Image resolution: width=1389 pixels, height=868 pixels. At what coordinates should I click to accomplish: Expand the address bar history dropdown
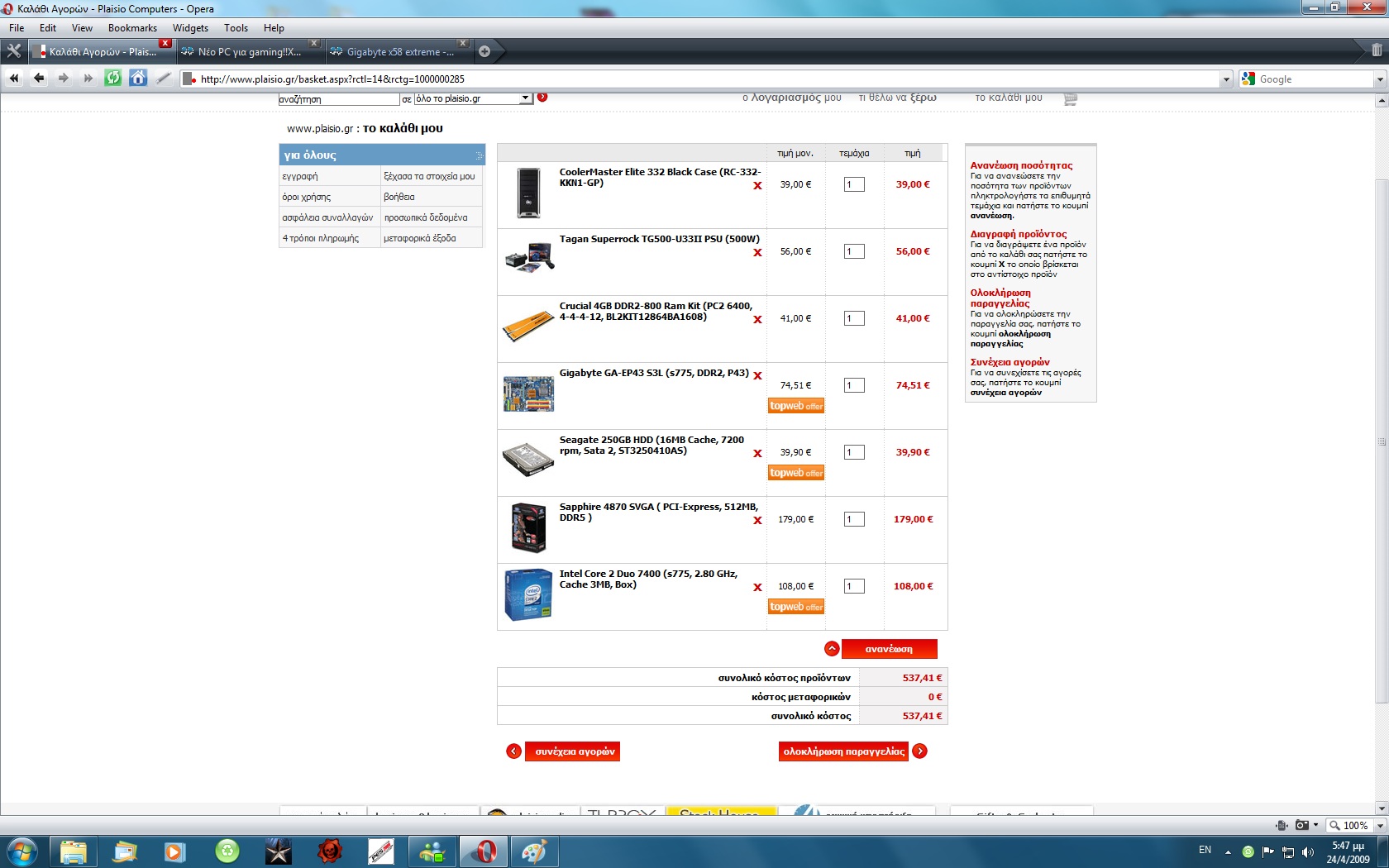point(1226,79)
